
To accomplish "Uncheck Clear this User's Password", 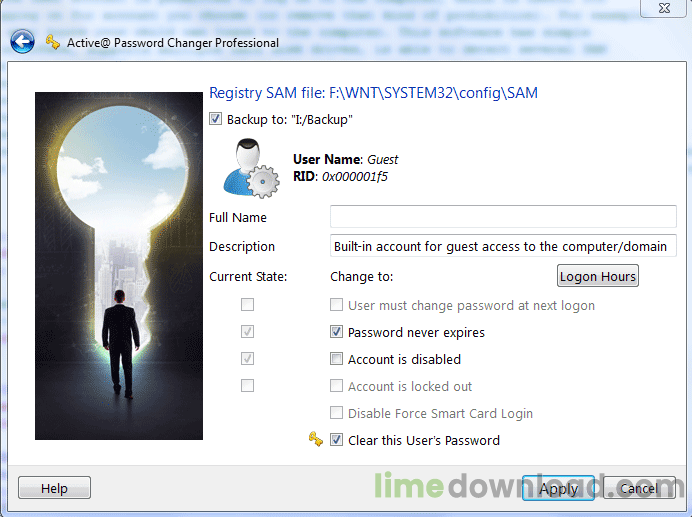I will pyautogui.click(x=336, y=440).
